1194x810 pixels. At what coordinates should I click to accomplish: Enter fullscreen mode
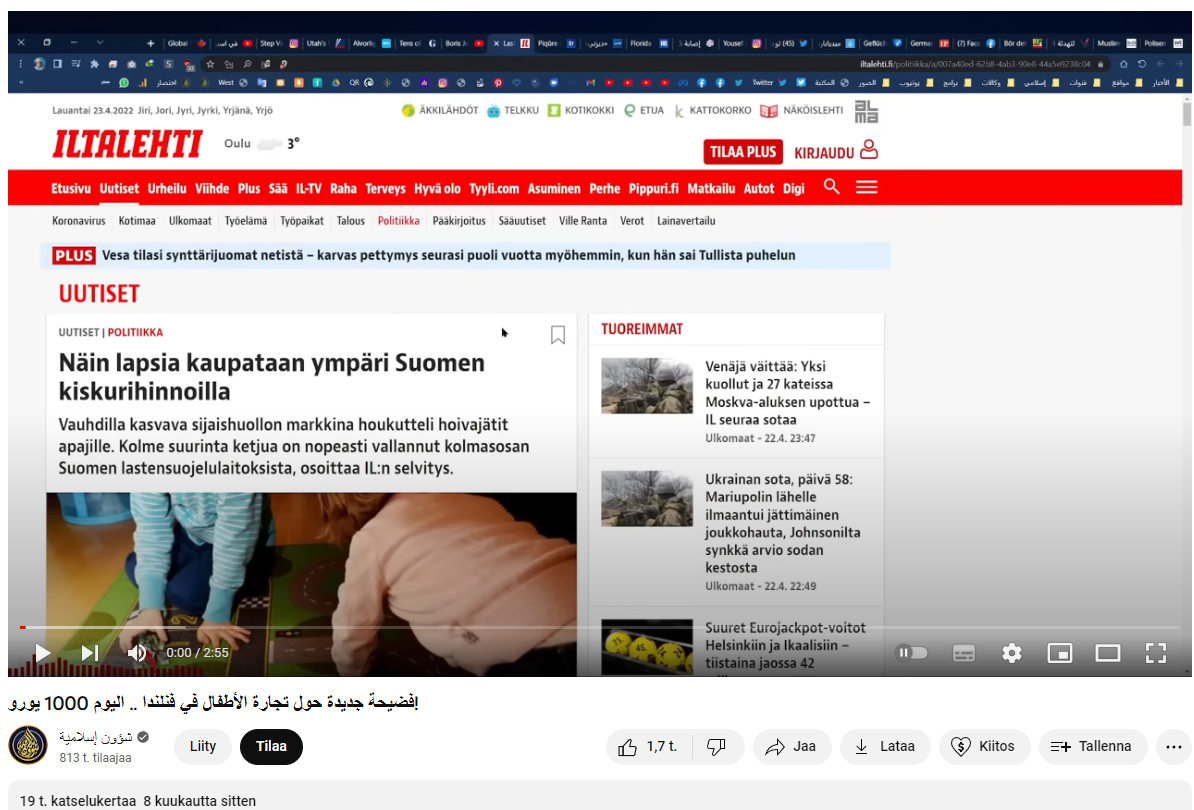(1155, 652)
